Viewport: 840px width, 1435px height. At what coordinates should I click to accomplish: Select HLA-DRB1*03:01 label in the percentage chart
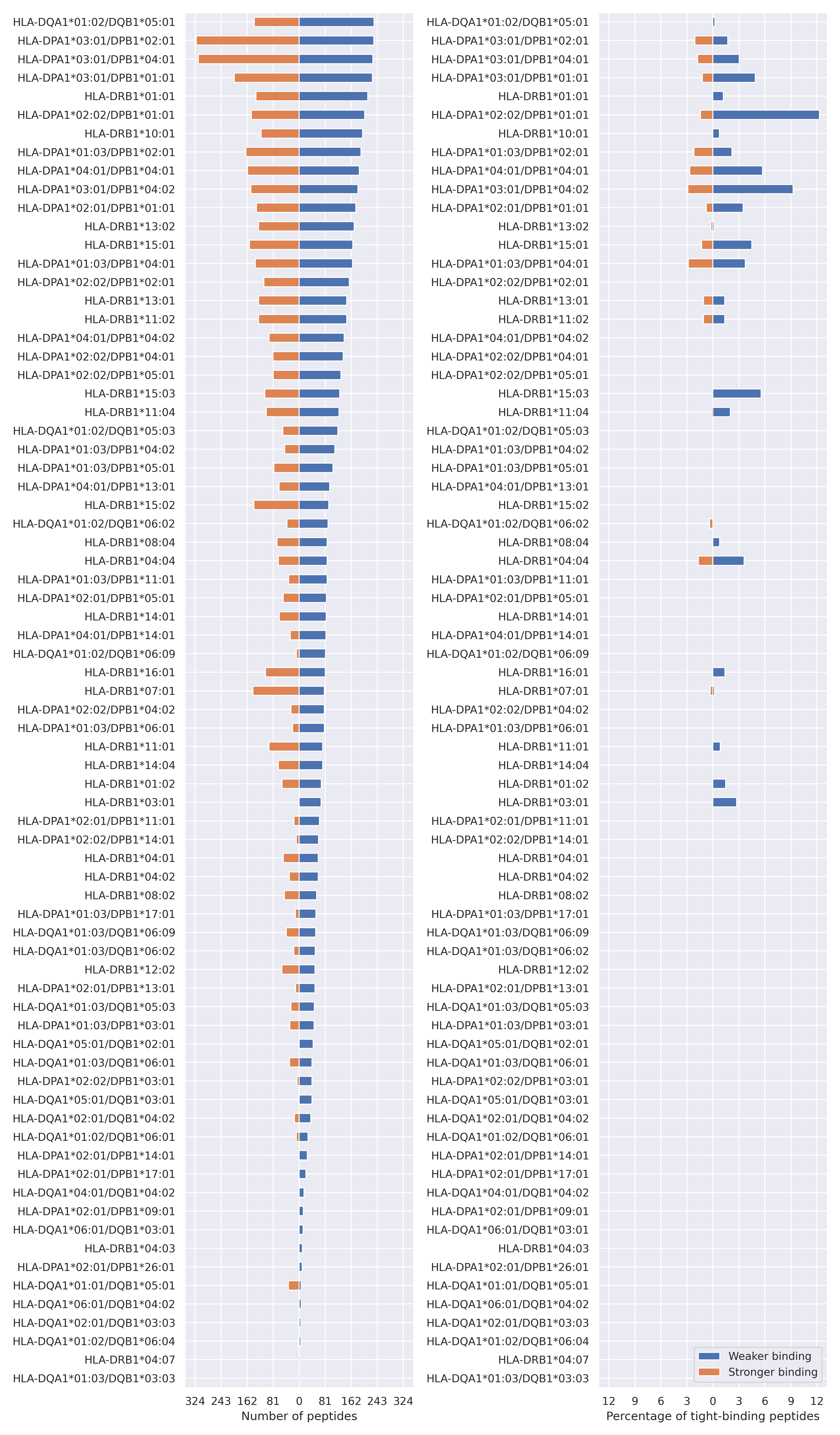(543, 802)
